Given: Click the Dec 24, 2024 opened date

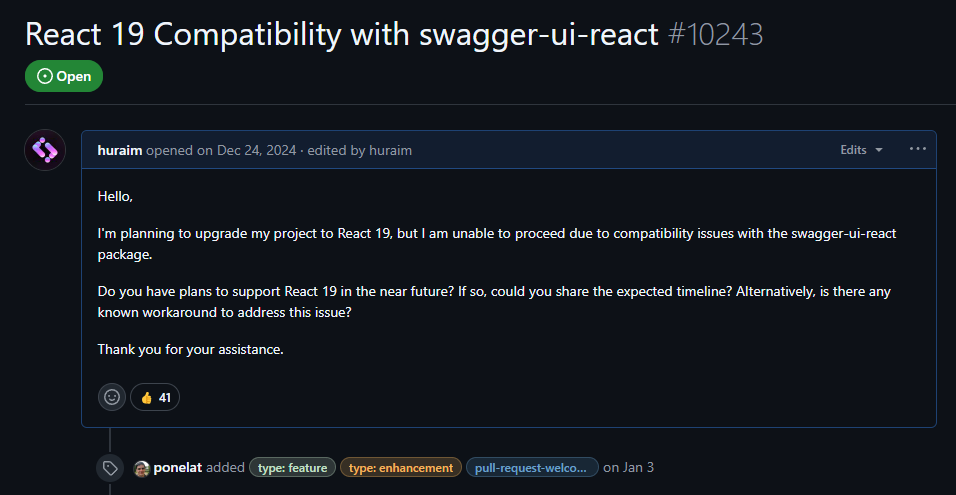Looking at the screenshot, I should pyautogui.click(x=257, y=150).
